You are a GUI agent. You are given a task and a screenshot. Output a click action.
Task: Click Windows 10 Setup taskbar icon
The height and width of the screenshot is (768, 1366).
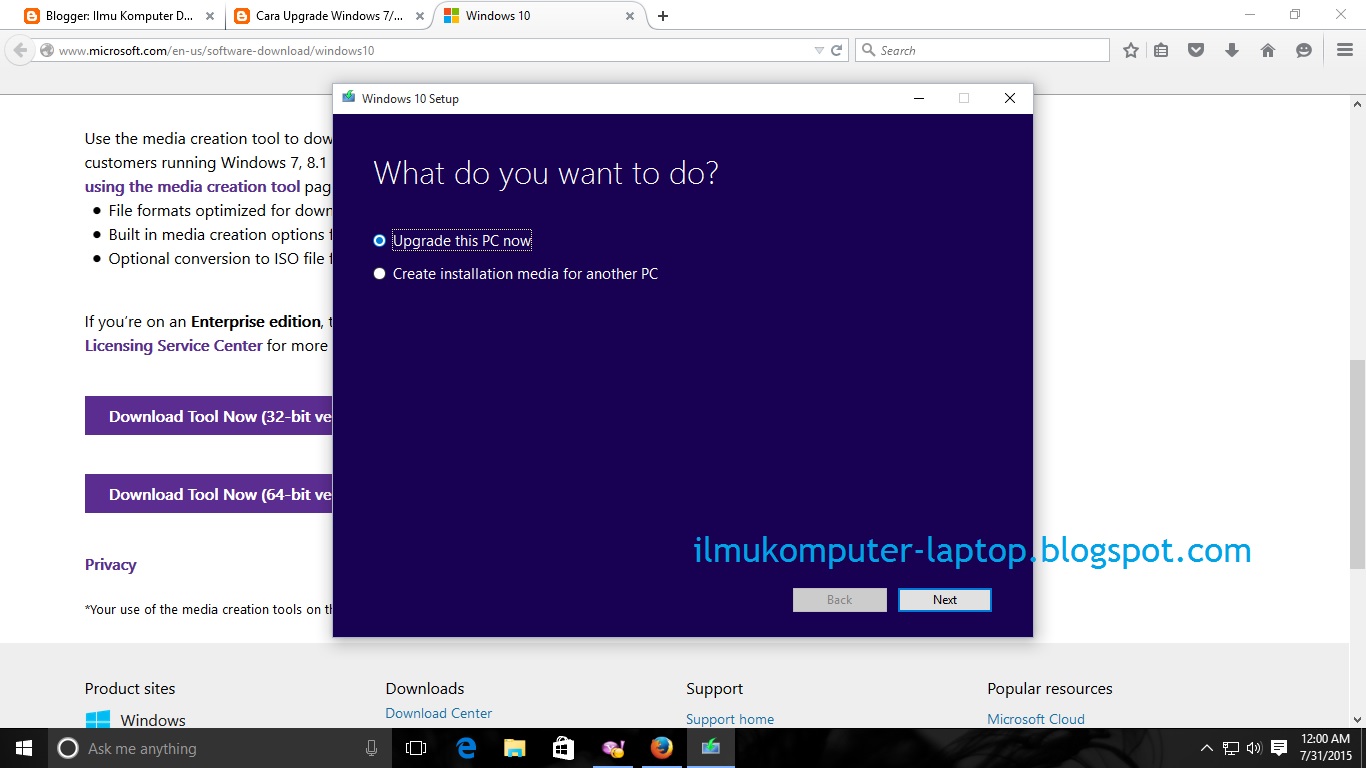(x=711, y=748)
